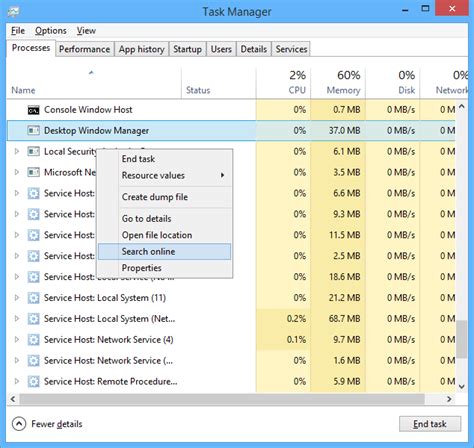Click the gear icon for Service Host: Local System (Net...
Image resolution: width=474 pixels, height=448 pixels.
pyautogui.click(x=33, y=319)
